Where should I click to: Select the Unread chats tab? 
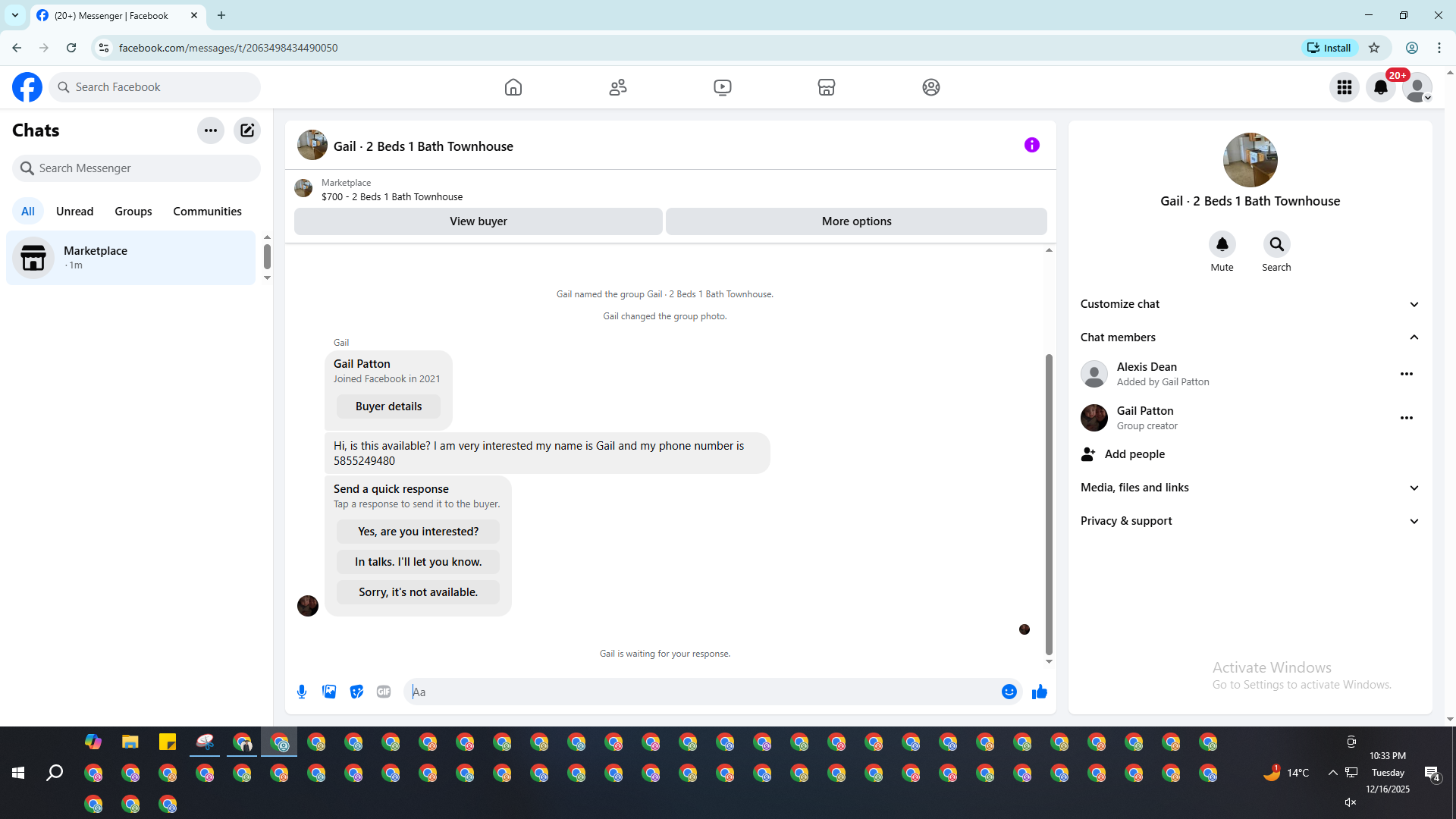[x=75, y=212]
